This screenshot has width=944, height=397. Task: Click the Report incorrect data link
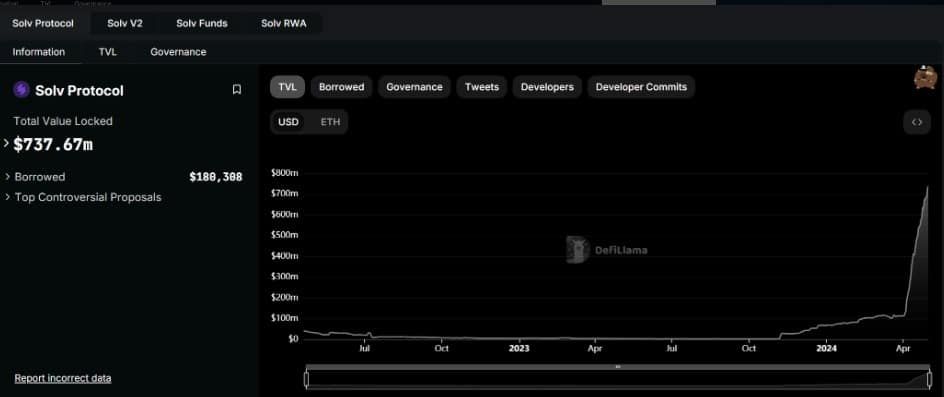pos(63,378)
